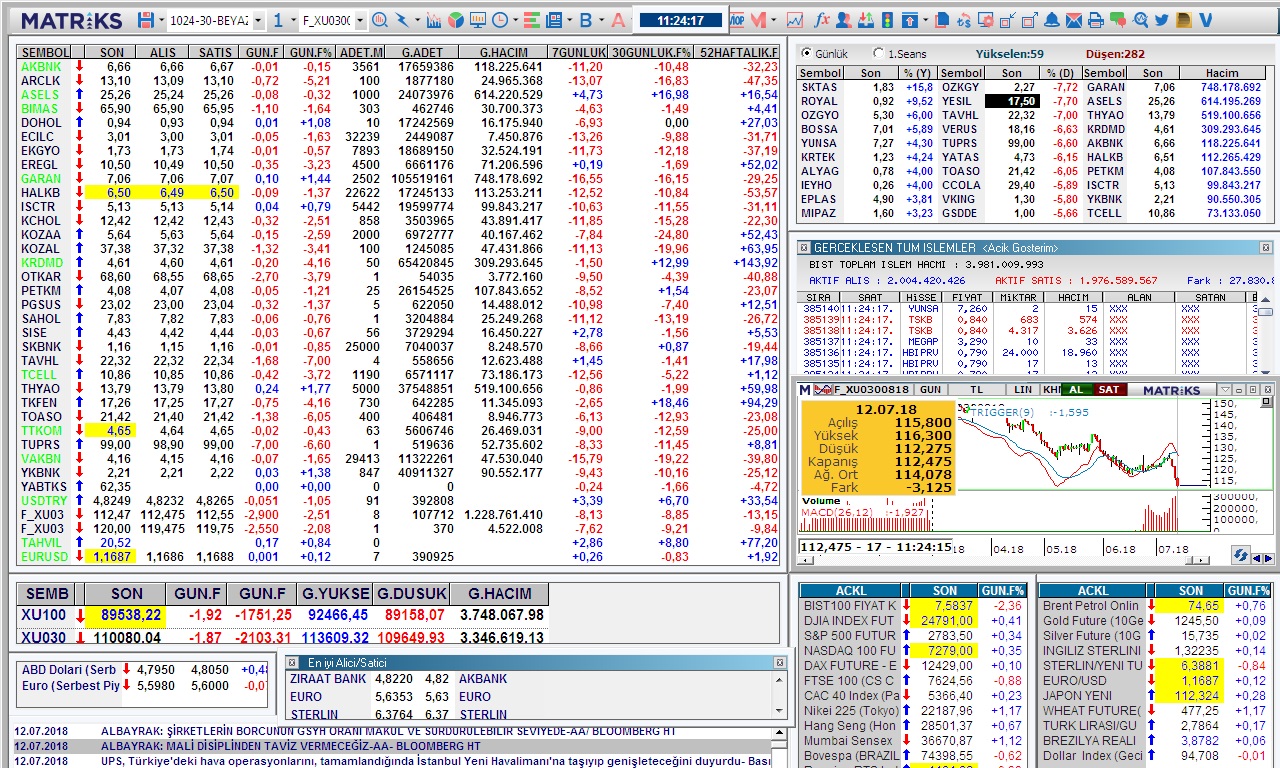Click the blue bell alarm icon
The image size is (1280, 768).
[1052, 20]
